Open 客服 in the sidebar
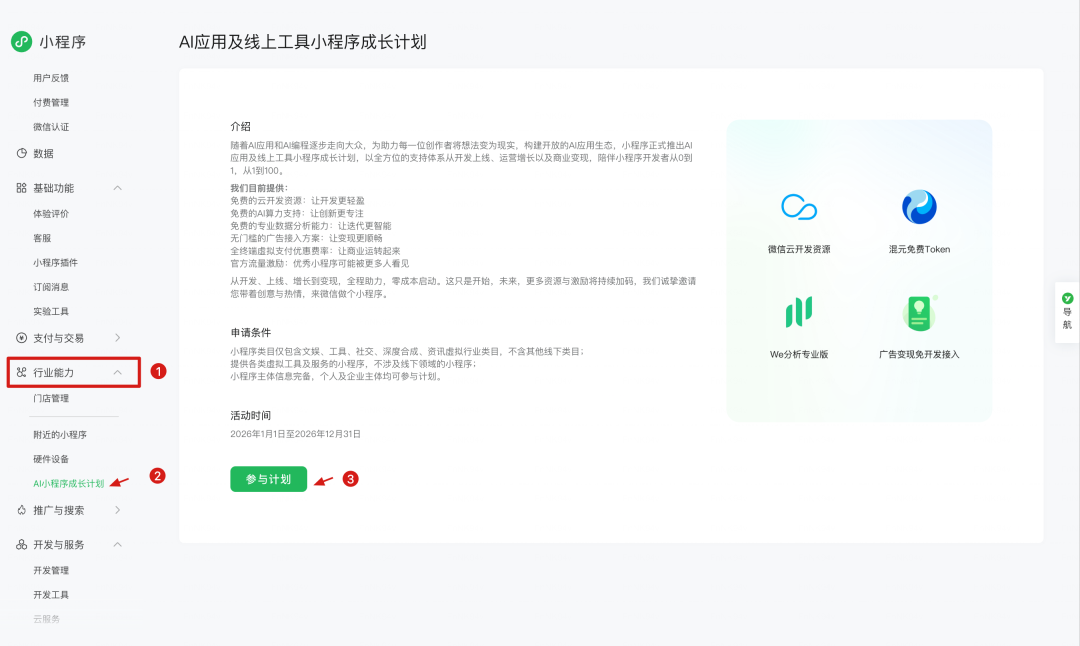Screen dimensions: 1080x646 click(42, 238)
